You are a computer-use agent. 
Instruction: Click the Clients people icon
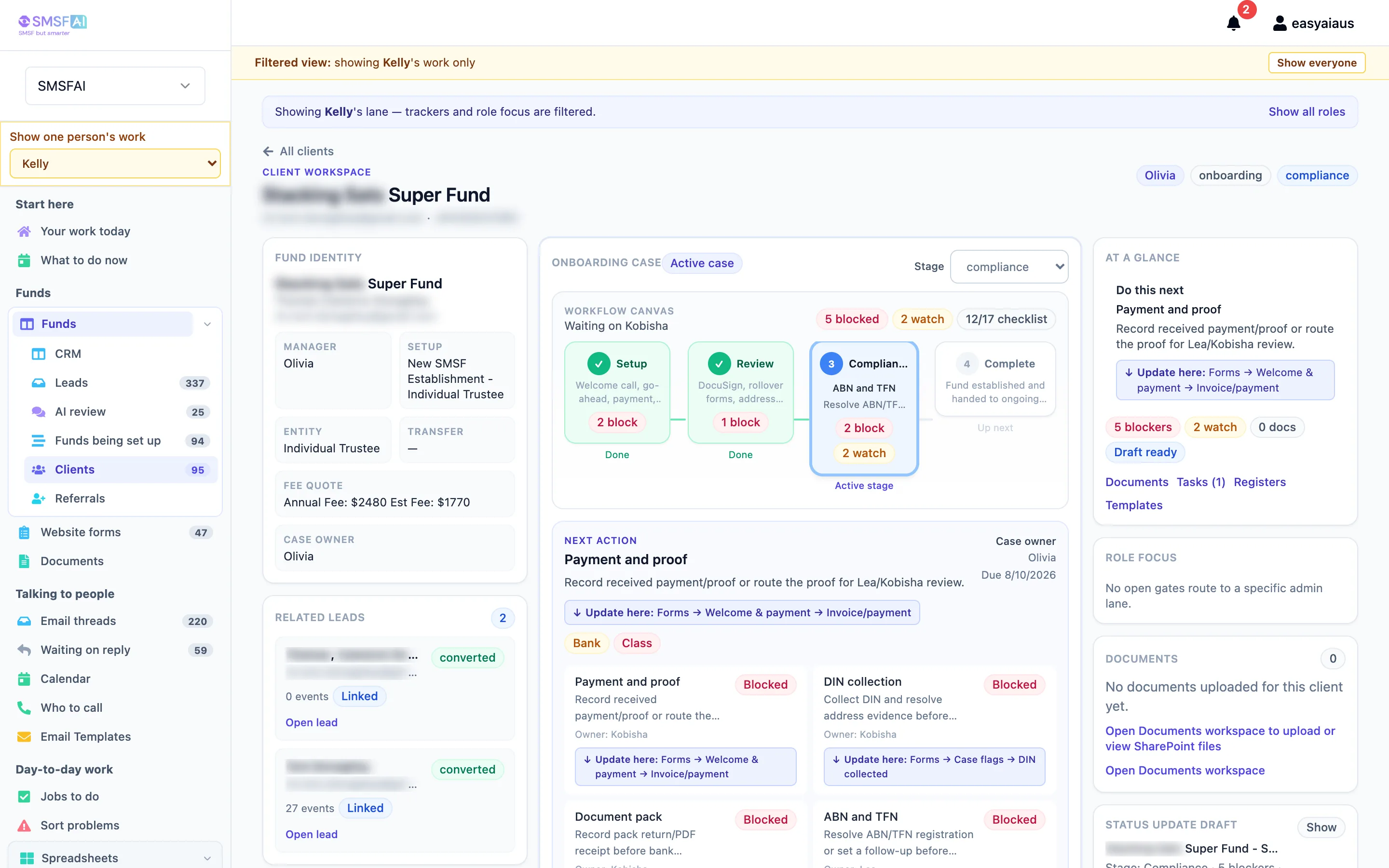tap(39, 470)
